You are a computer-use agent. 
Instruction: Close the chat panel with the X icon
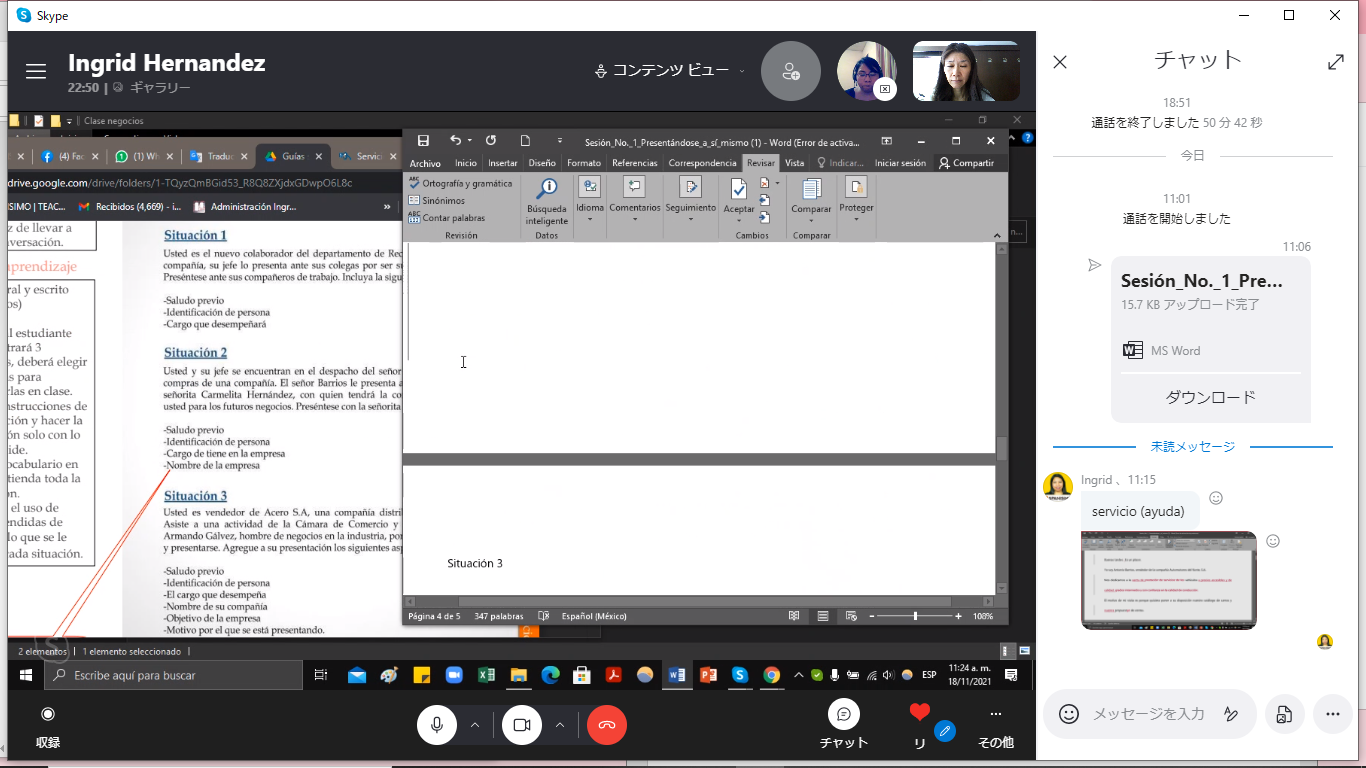[1060, 62]
